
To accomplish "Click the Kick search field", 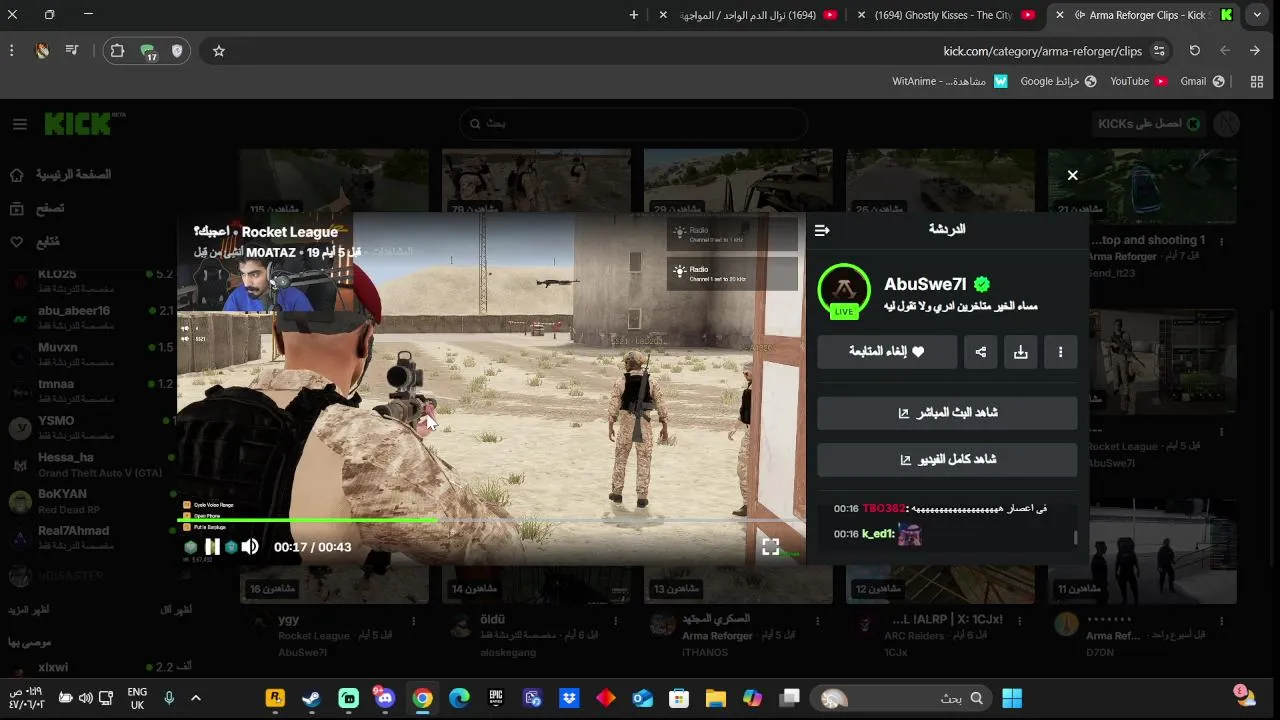I will click(x=633, y=124).
